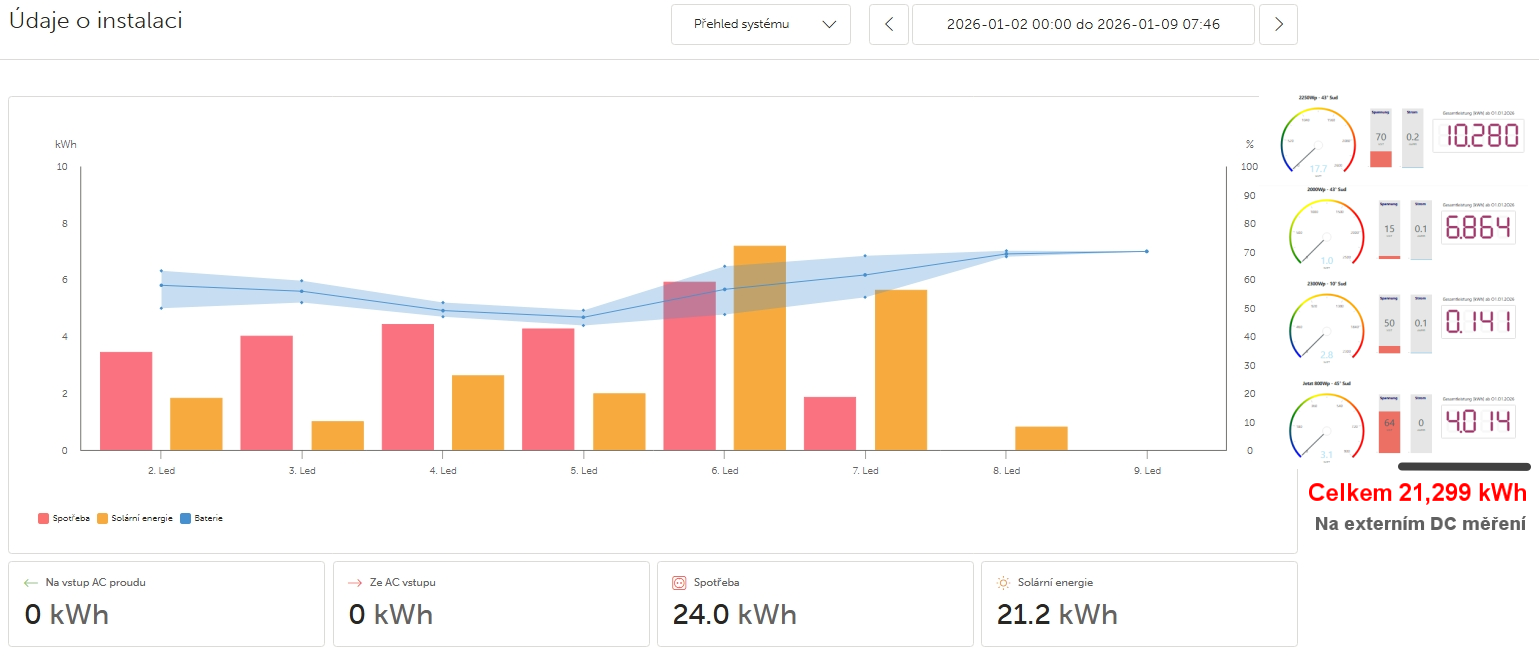Go to previous date range with left chevron
Viewport: 1539px width, 656px height.
(889, 24)
